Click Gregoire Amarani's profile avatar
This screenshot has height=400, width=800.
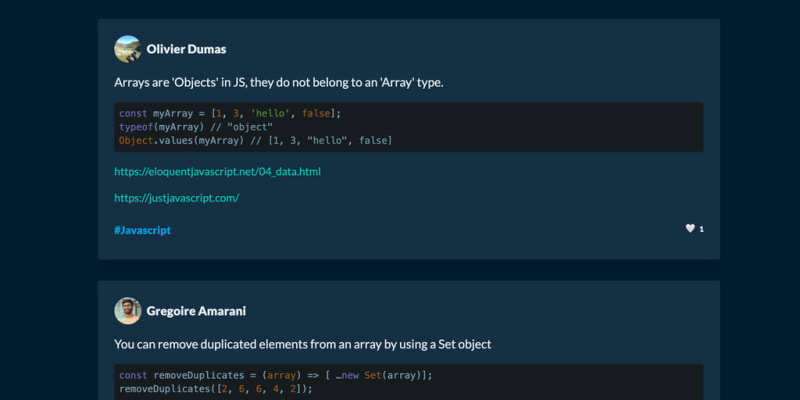click(127, 311)
